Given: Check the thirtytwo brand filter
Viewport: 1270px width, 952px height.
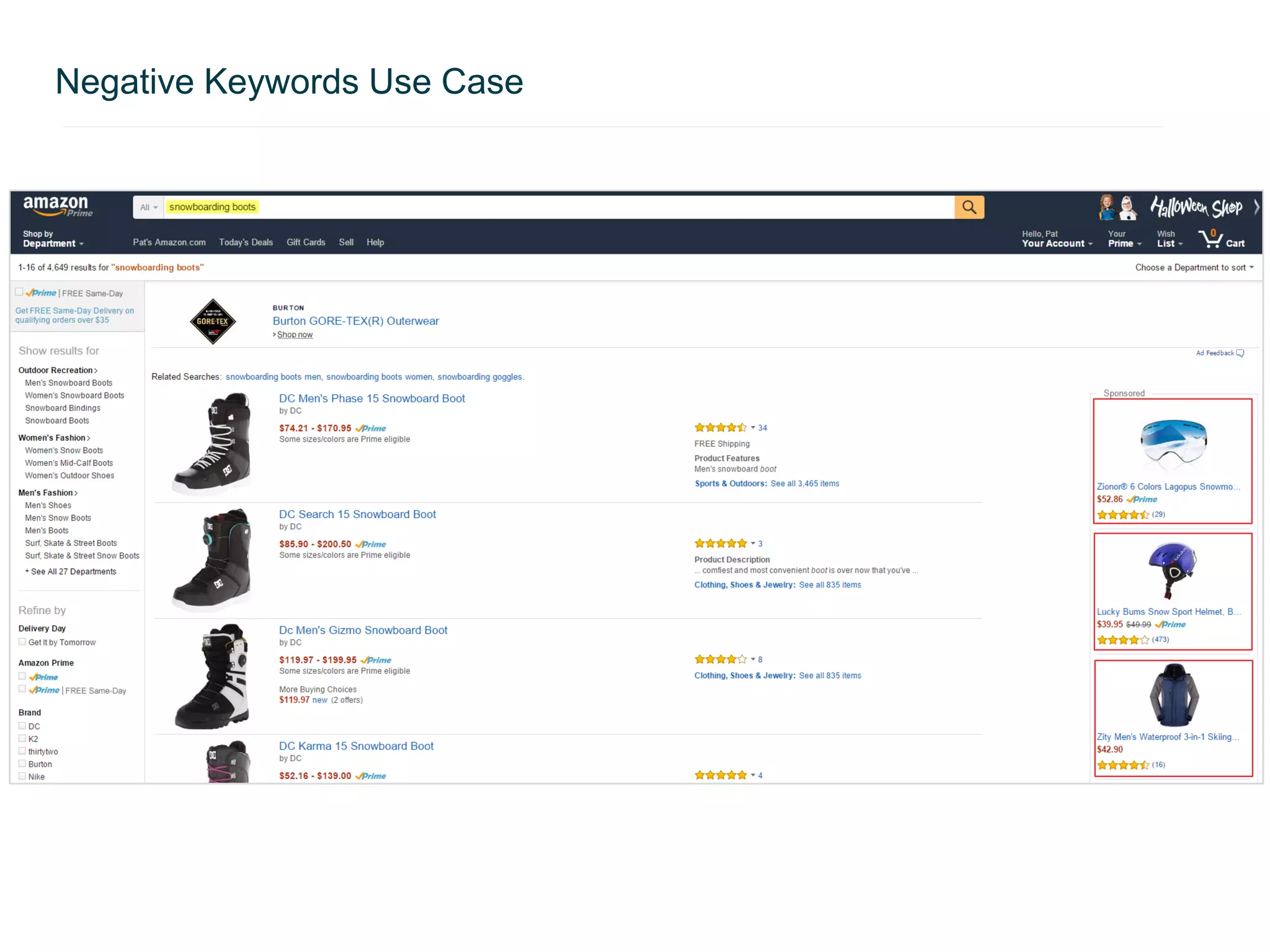Looking at the screenshot, I should 22,751.
